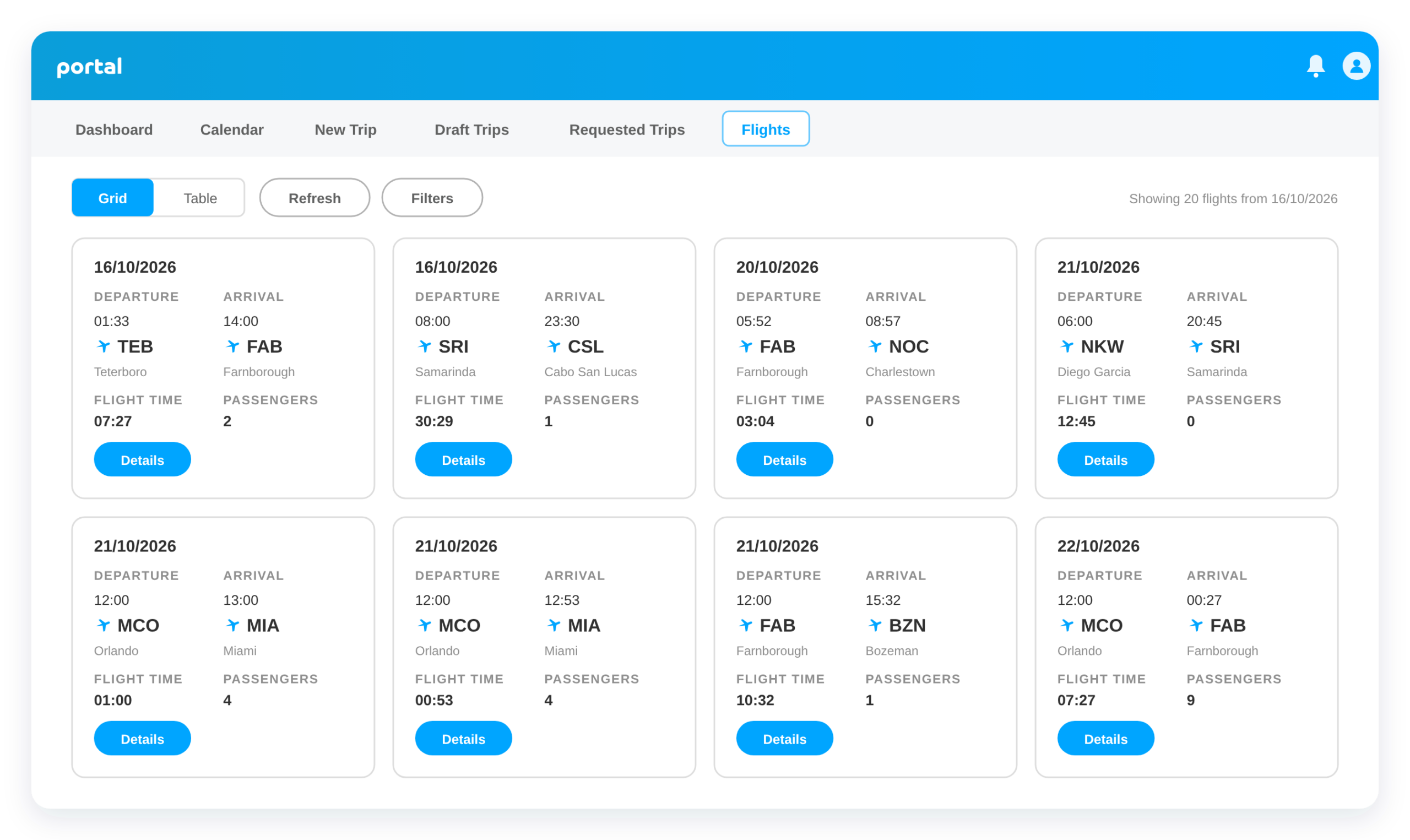Click plane icon next to NKW
The image size is (1410, 840).
click(1066, 346)
